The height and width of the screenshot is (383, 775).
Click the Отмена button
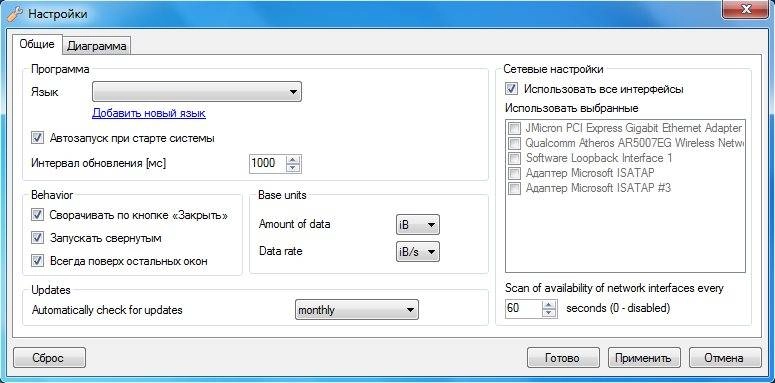click(x=725, y=358)
